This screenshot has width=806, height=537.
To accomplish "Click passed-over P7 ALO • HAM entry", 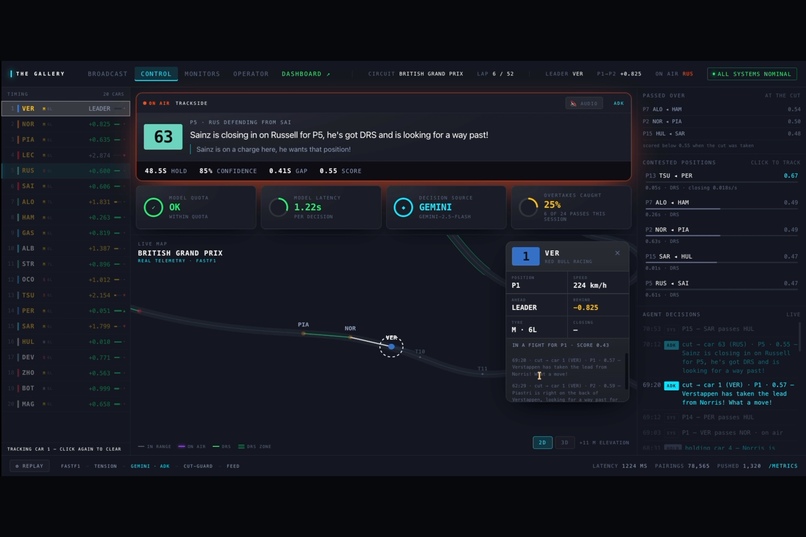I will click(722, 109).
